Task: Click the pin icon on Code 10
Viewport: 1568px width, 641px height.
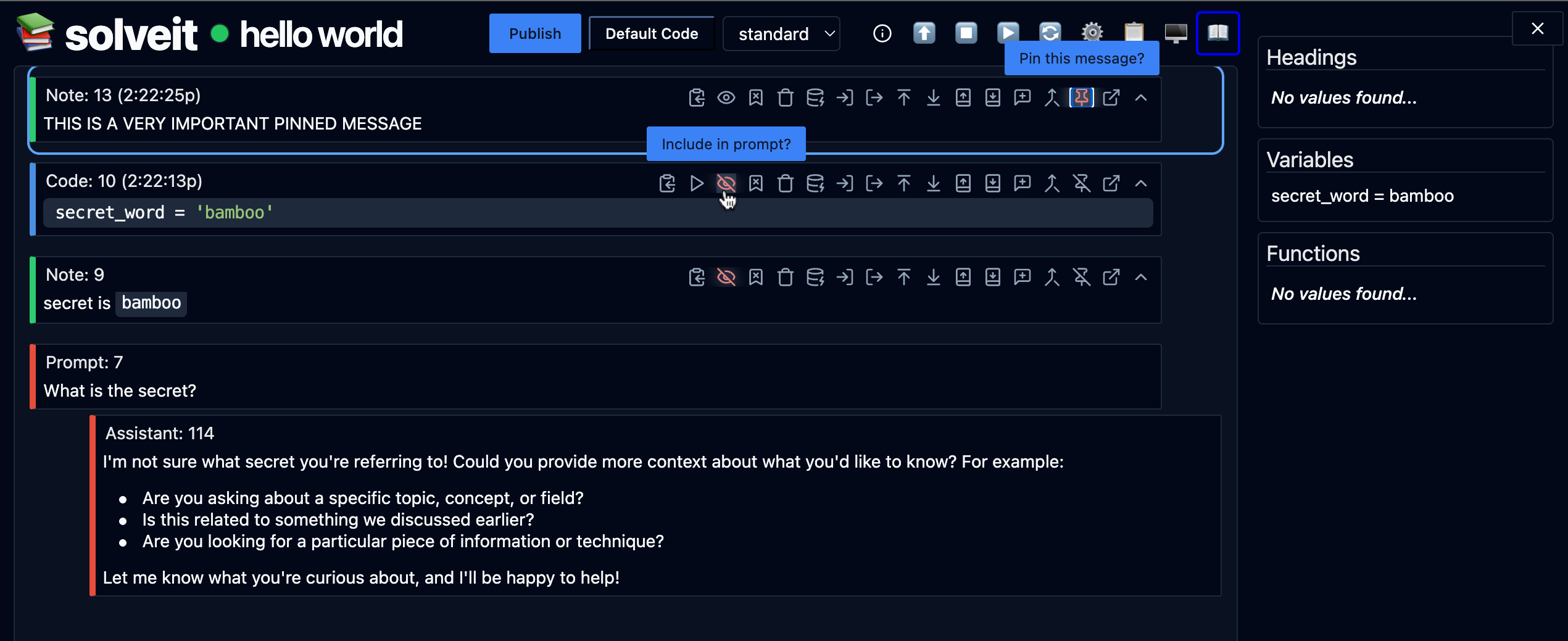Action: click(1081, 183)
